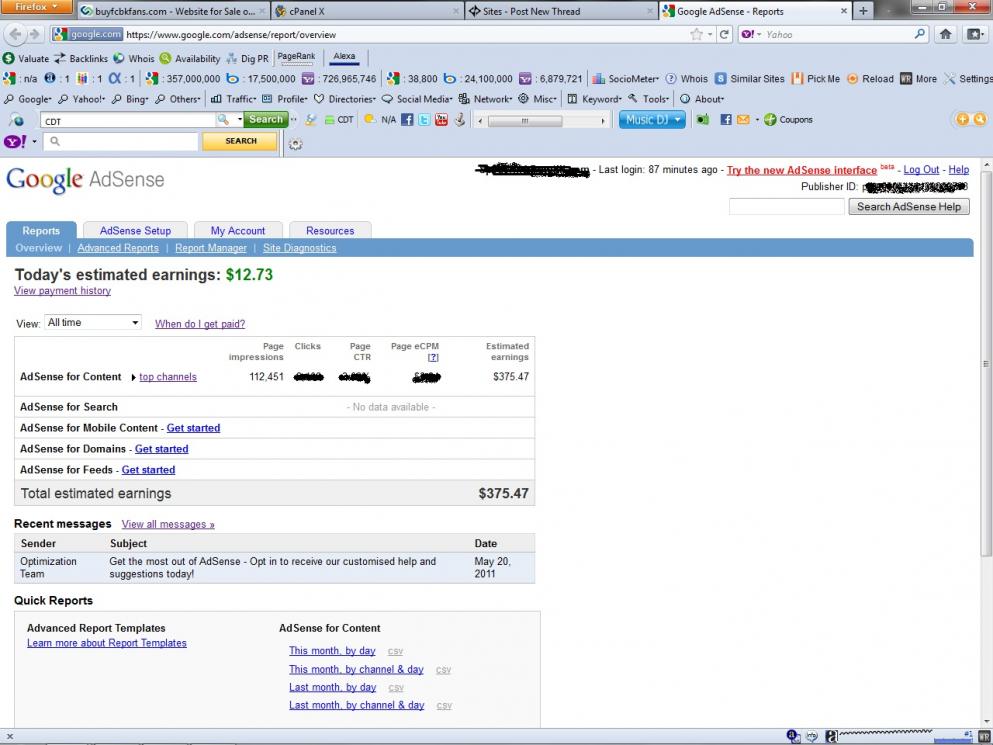Click Try the new AdSense interface link

801,170
